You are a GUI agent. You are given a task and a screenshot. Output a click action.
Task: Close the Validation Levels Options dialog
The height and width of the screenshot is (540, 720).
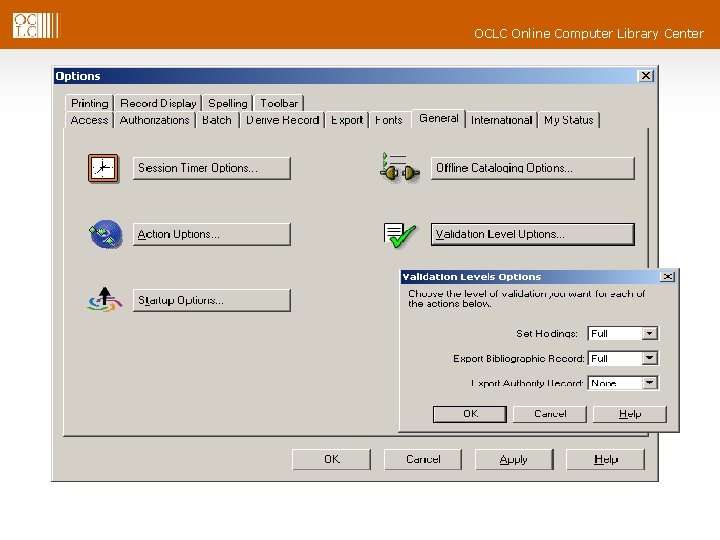pyautogui.click(x=667, y=276)
